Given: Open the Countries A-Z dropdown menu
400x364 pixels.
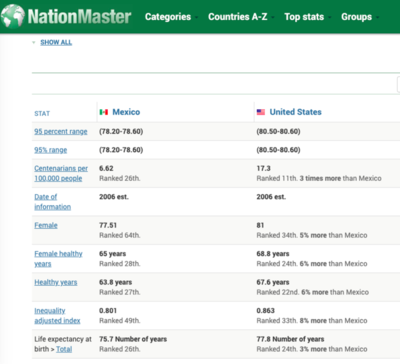Looking at the screenshot, I should pos(238,17).
